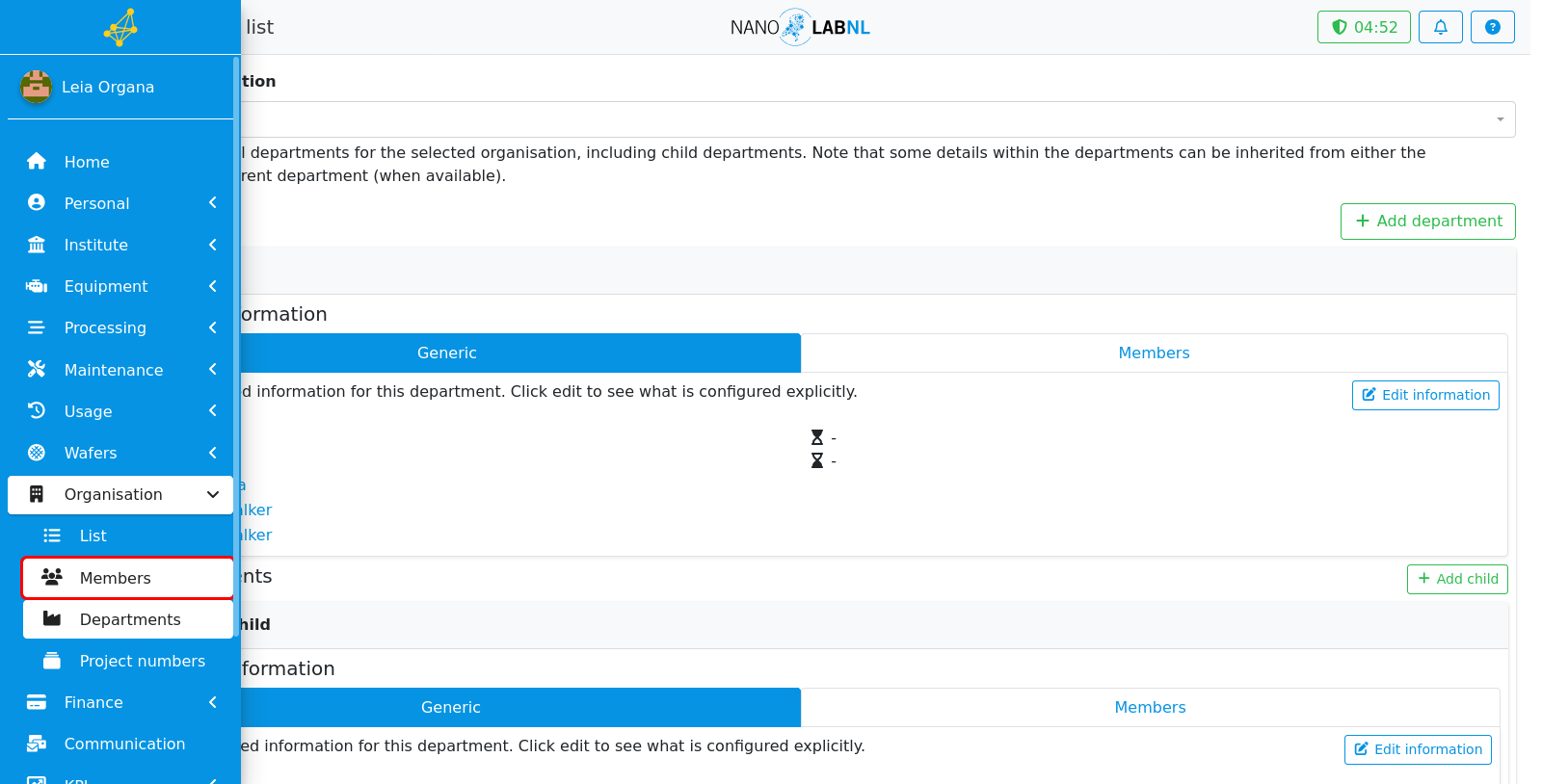Click the Processing lines icon
1542x784 pixels.
pyautogui.click(x=37, y=327)
